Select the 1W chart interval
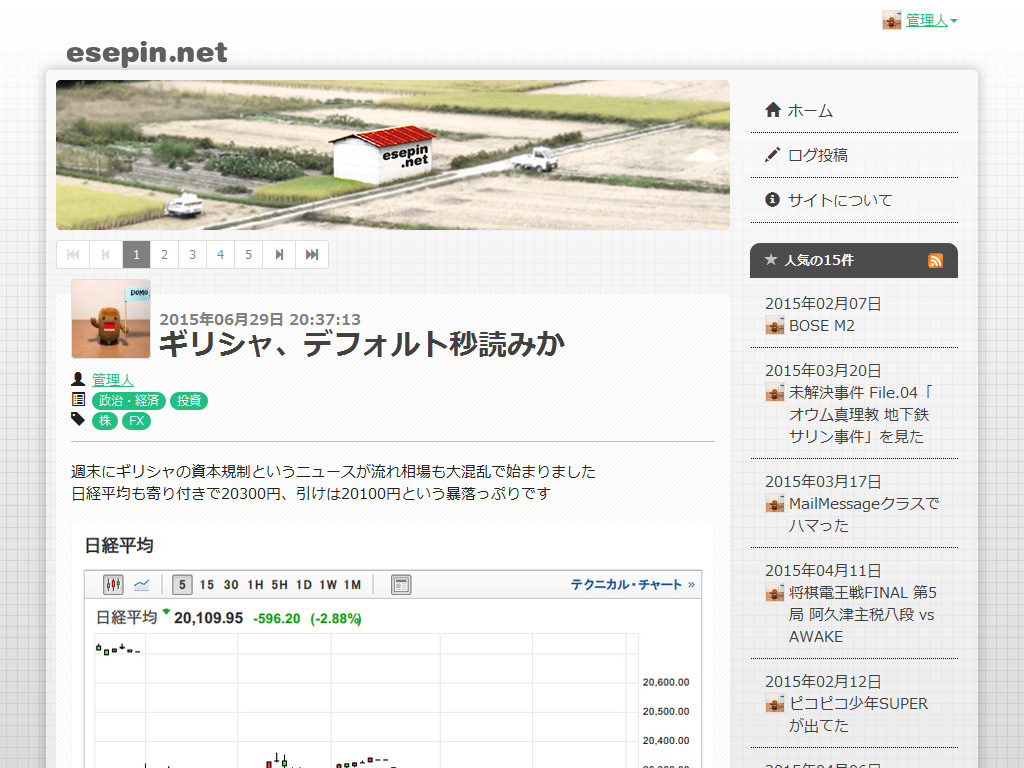 (328, 584)
